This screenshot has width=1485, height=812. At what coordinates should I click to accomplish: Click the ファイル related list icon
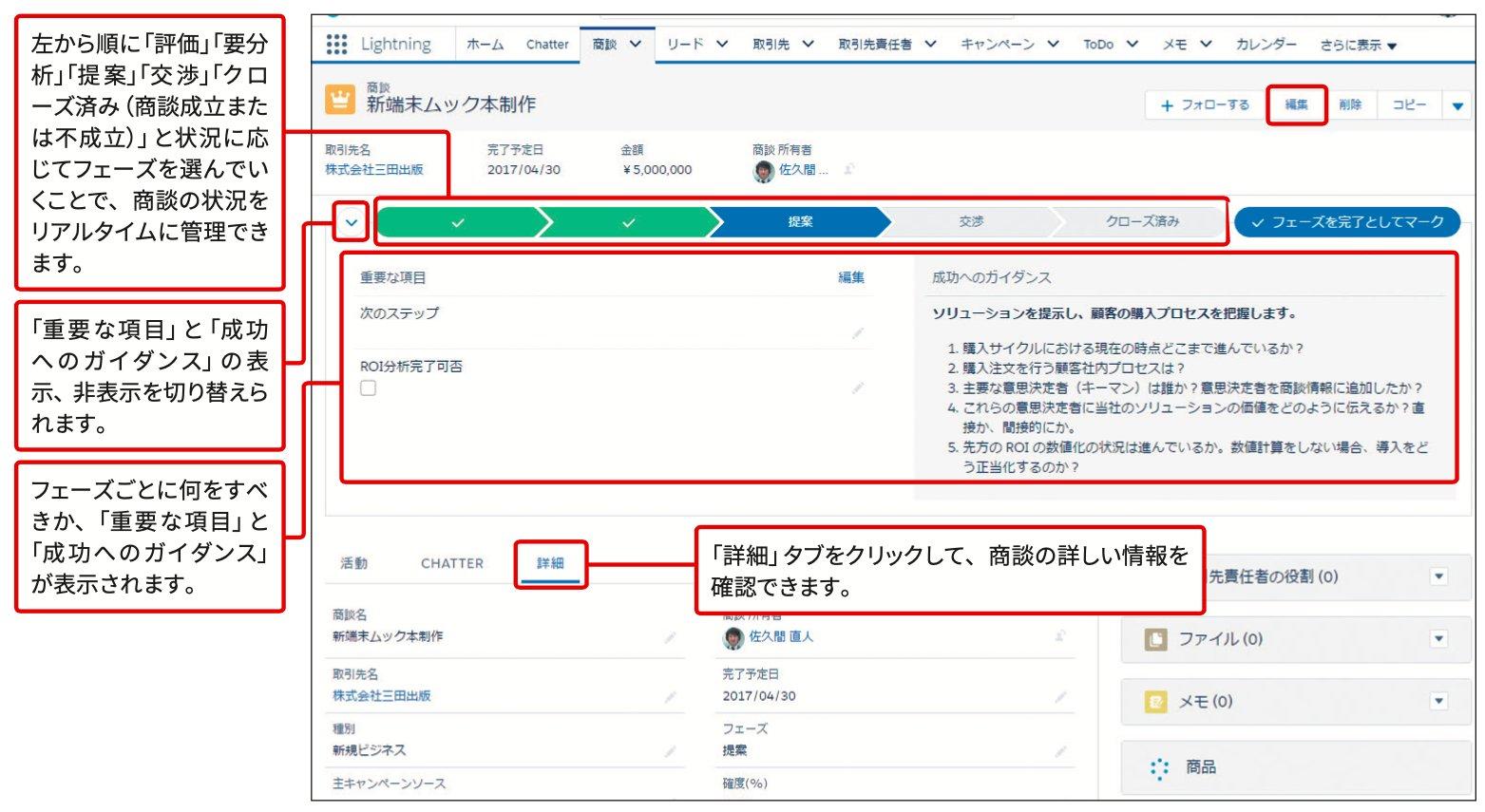[1155, 639]
